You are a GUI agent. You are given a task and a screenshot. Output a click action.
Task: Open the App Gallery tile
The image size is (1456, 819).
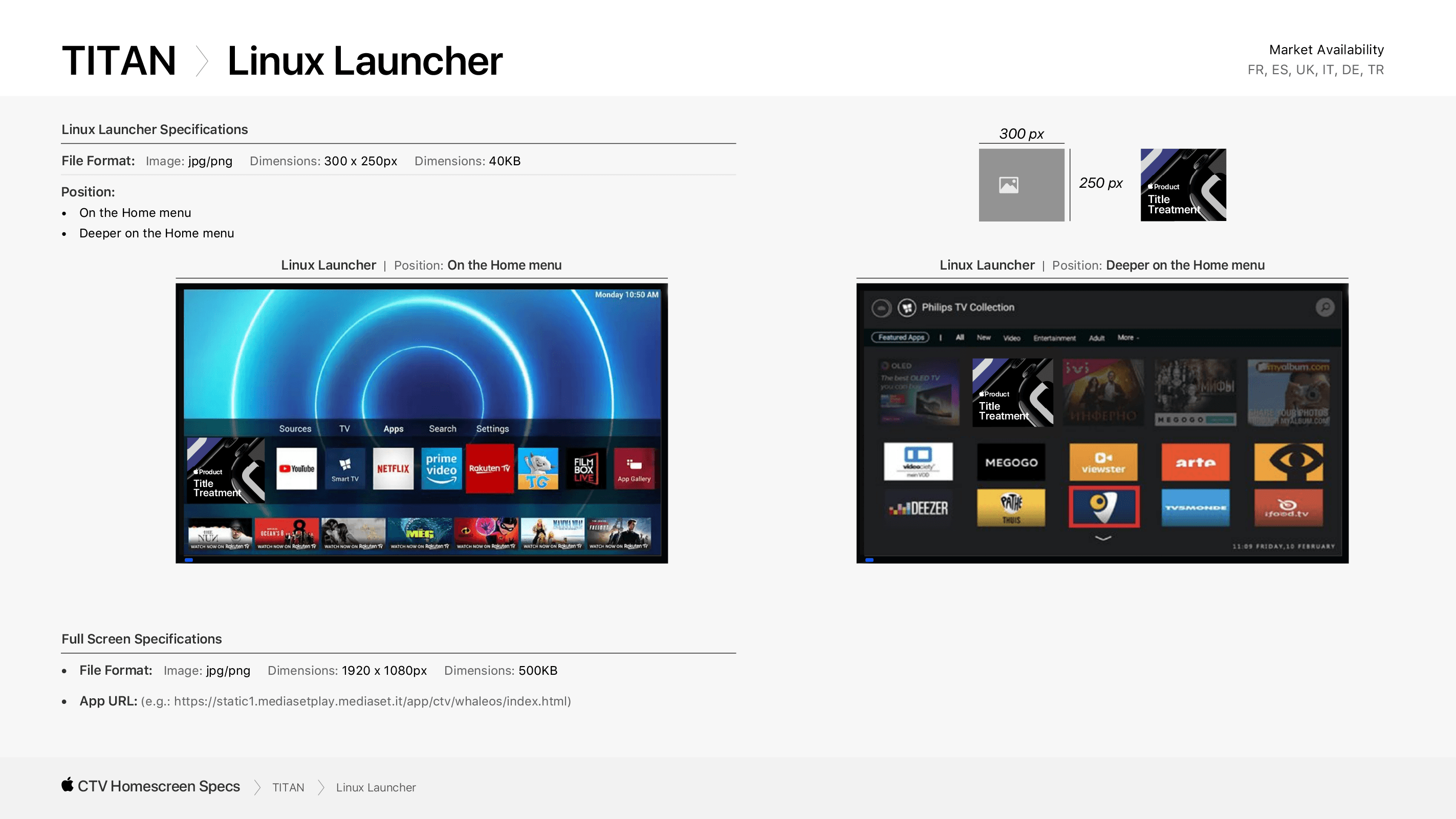(634, 468)
